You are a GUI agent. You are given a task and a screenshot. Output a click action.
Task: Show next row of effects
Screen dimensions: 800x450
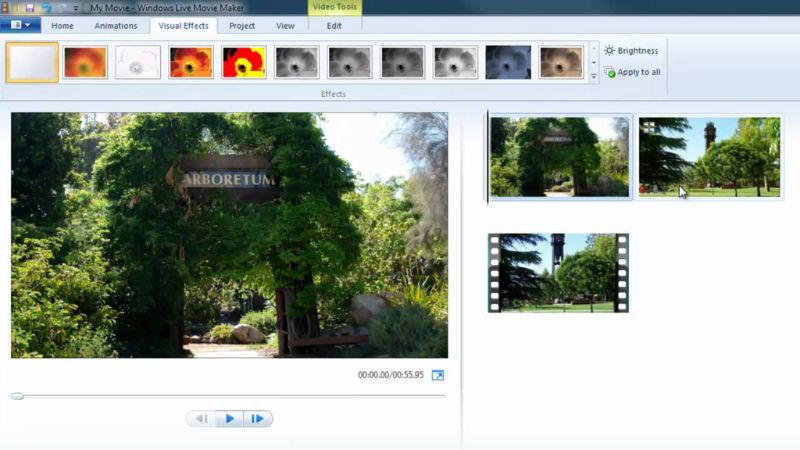click(594, 63)
